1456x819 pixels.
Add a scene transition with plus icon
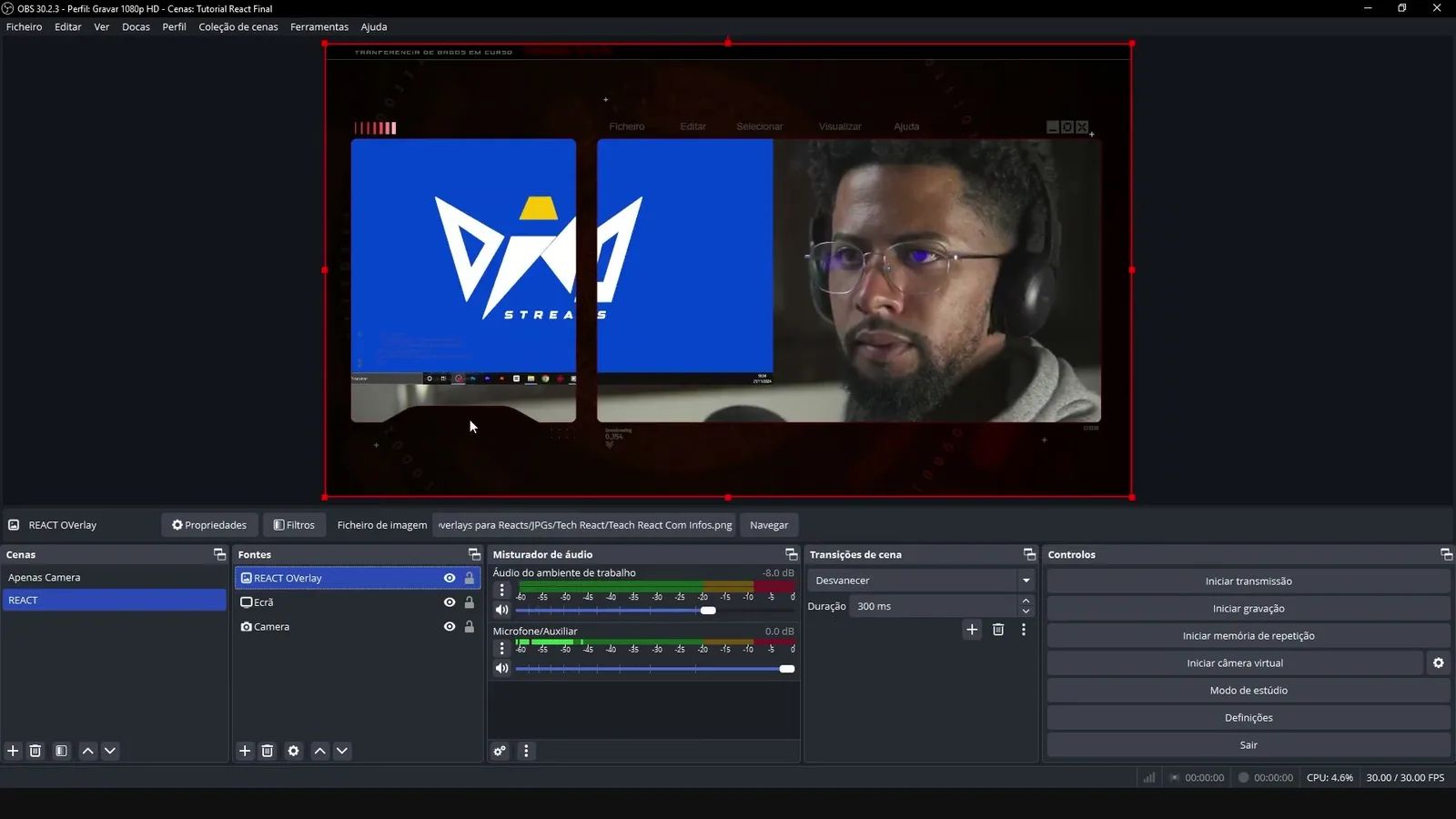tap(972, 629)
